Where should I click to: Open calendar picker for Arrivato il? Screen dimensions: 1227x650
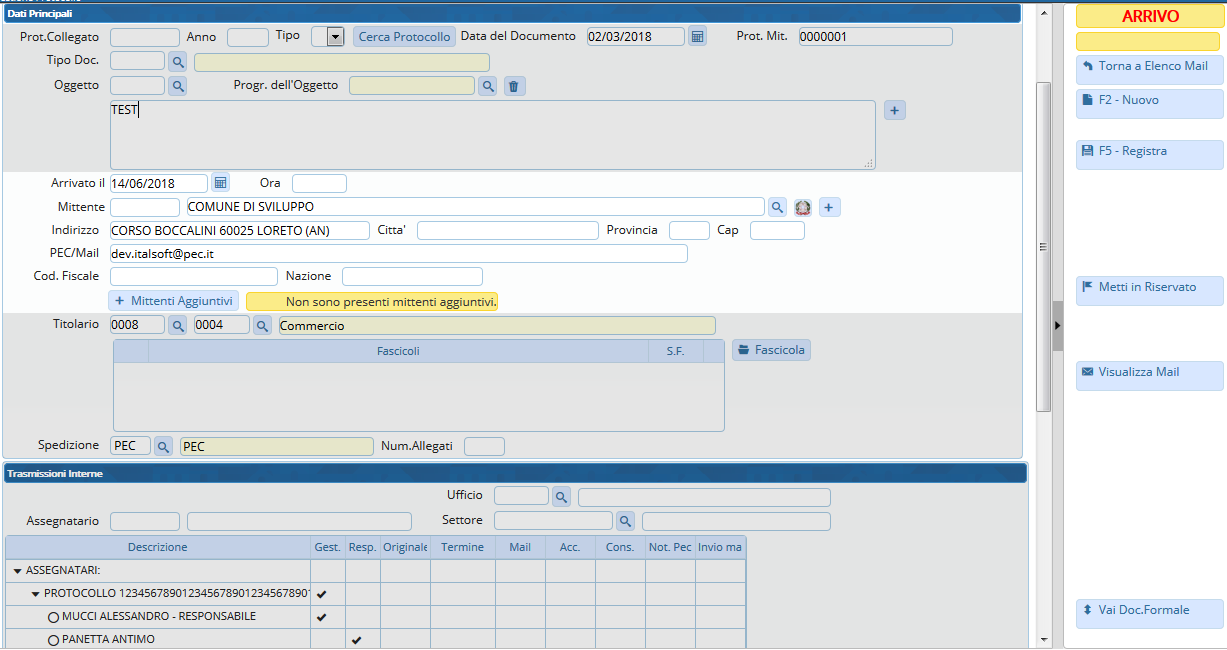(220, 183)
